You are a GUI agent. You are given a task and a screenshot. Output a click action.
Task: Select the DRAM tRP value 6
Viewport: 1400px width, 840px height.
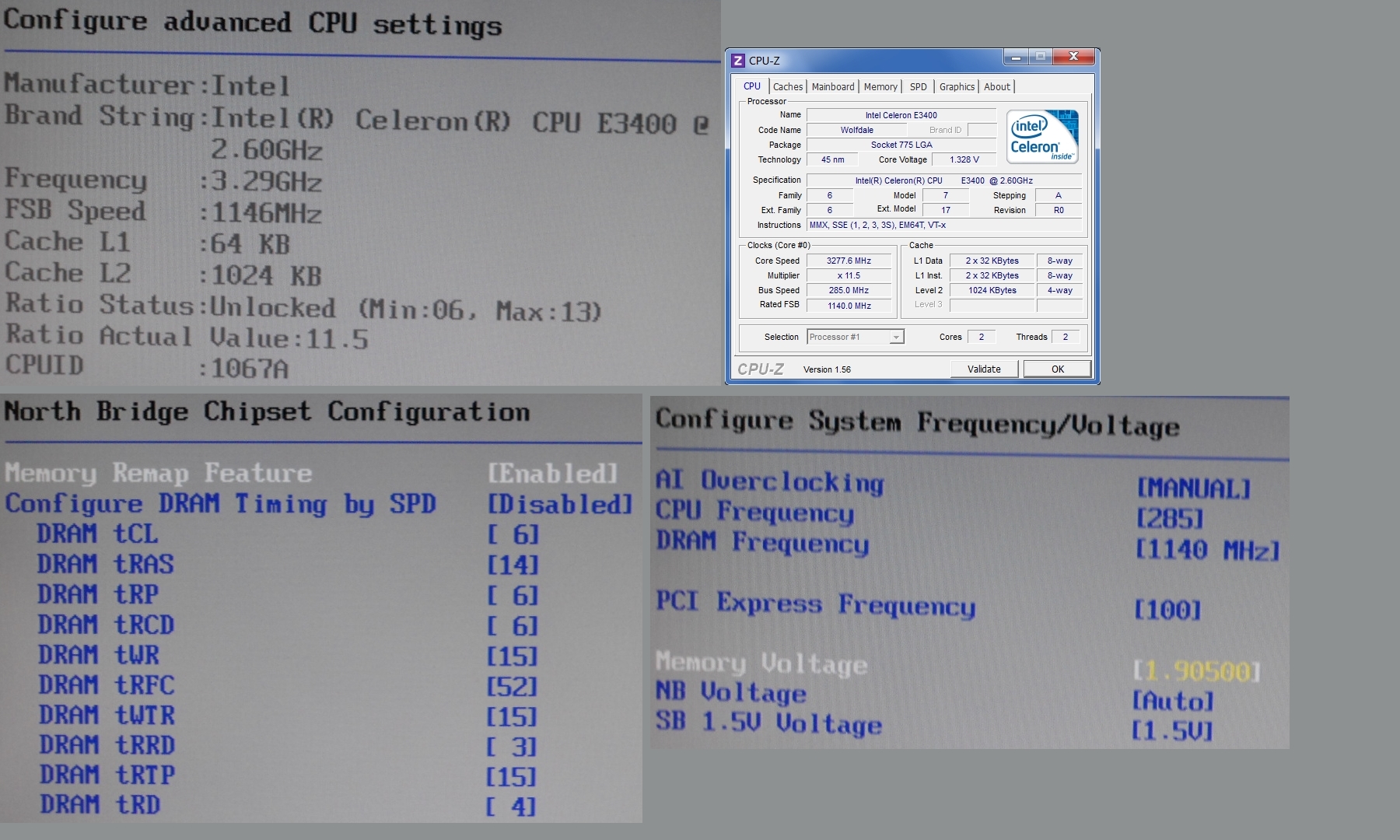(x=513, y=596)
